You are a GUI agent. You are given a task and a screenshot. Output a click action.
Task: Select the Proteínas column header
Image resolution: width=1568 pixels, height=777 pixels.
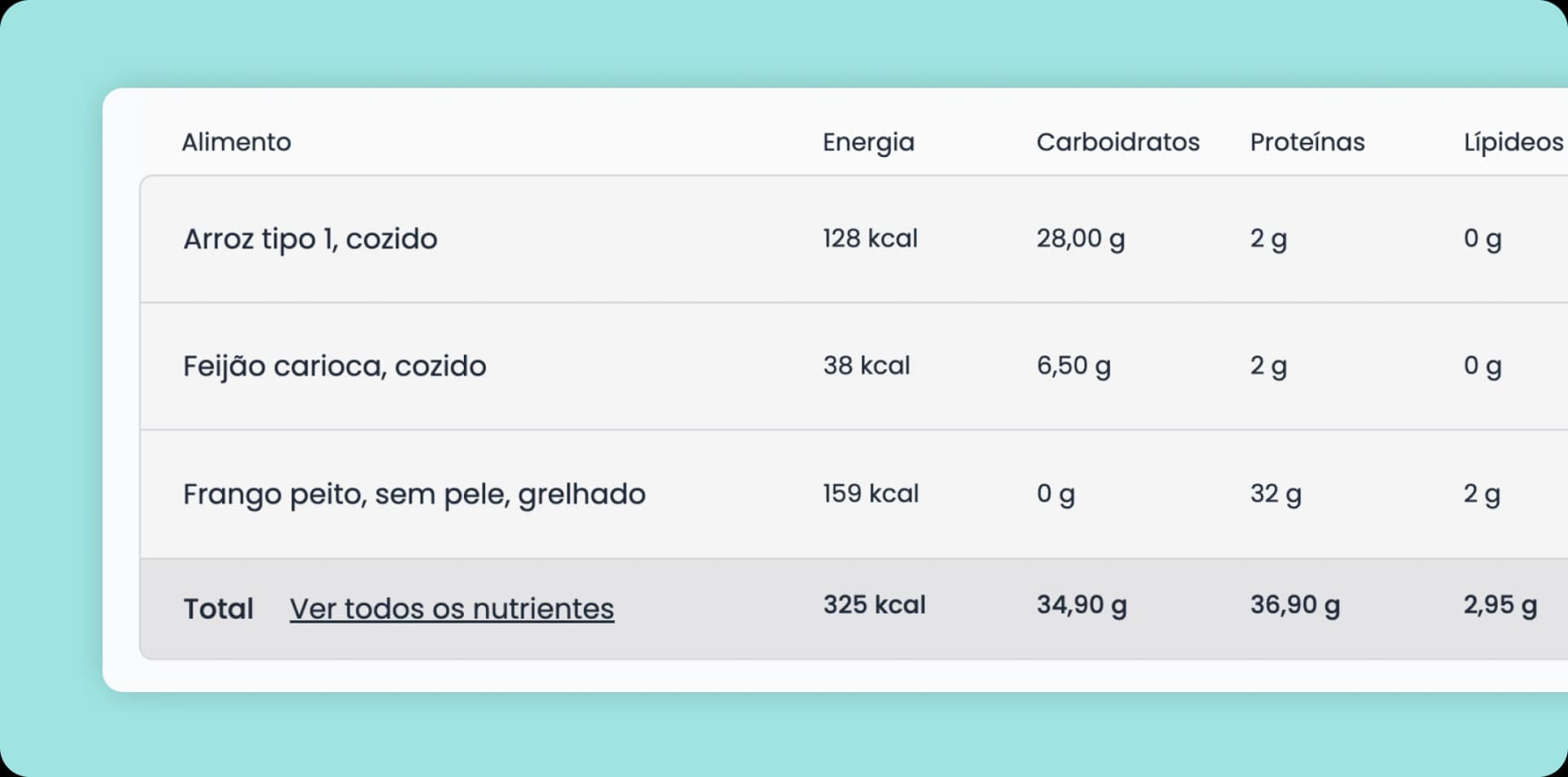tap(1307, 141)
